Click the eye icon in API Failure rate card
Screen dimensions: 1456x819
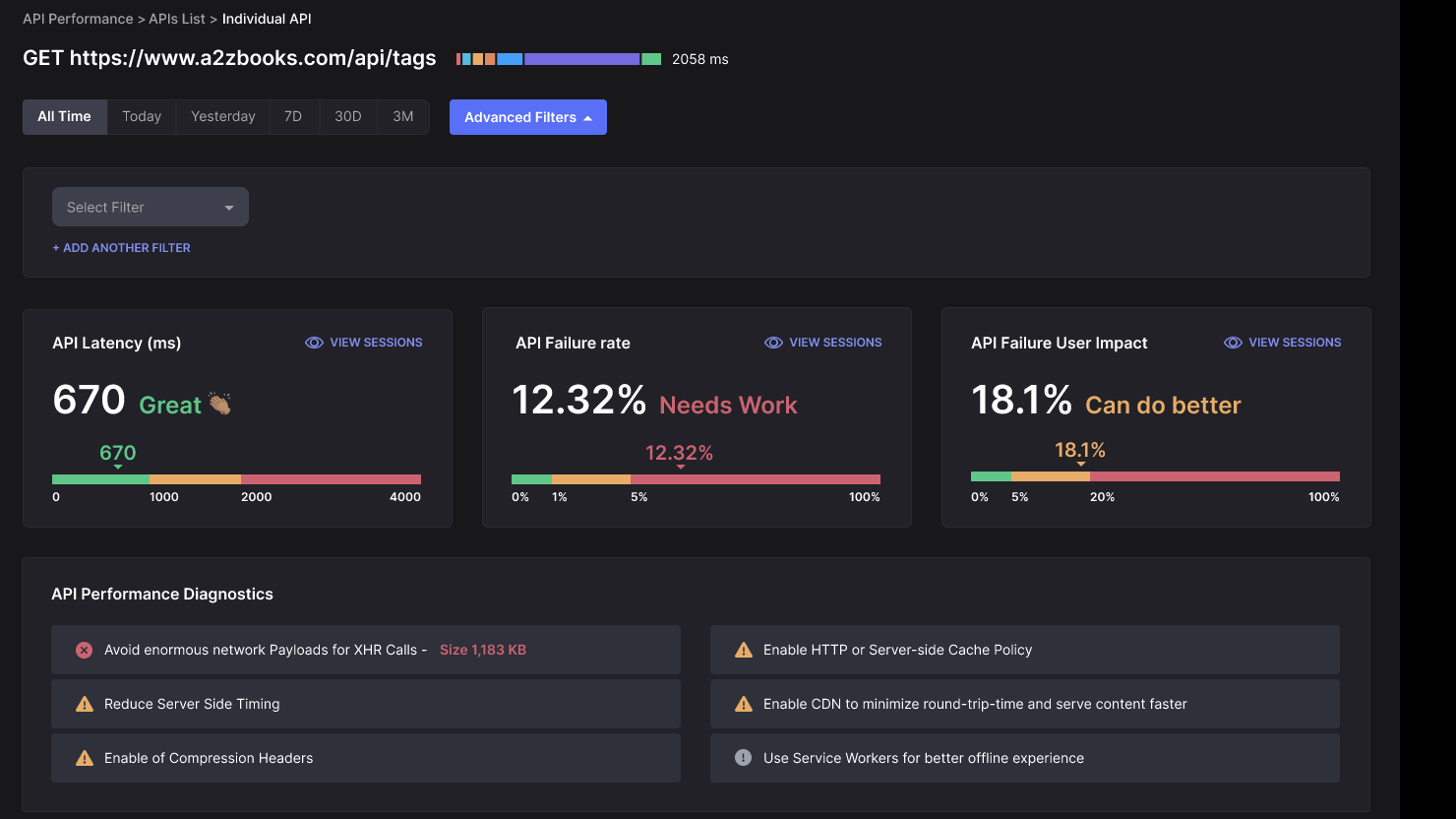click(773, 343)
